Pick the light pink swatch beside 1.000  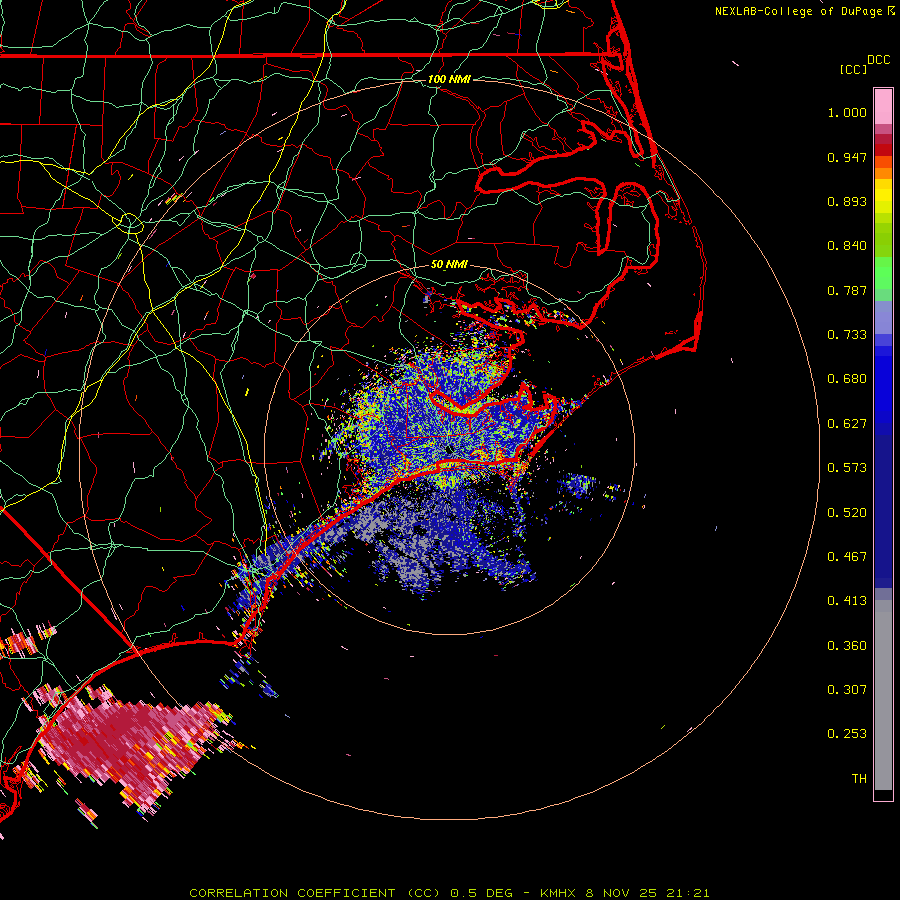pos(883,107)
